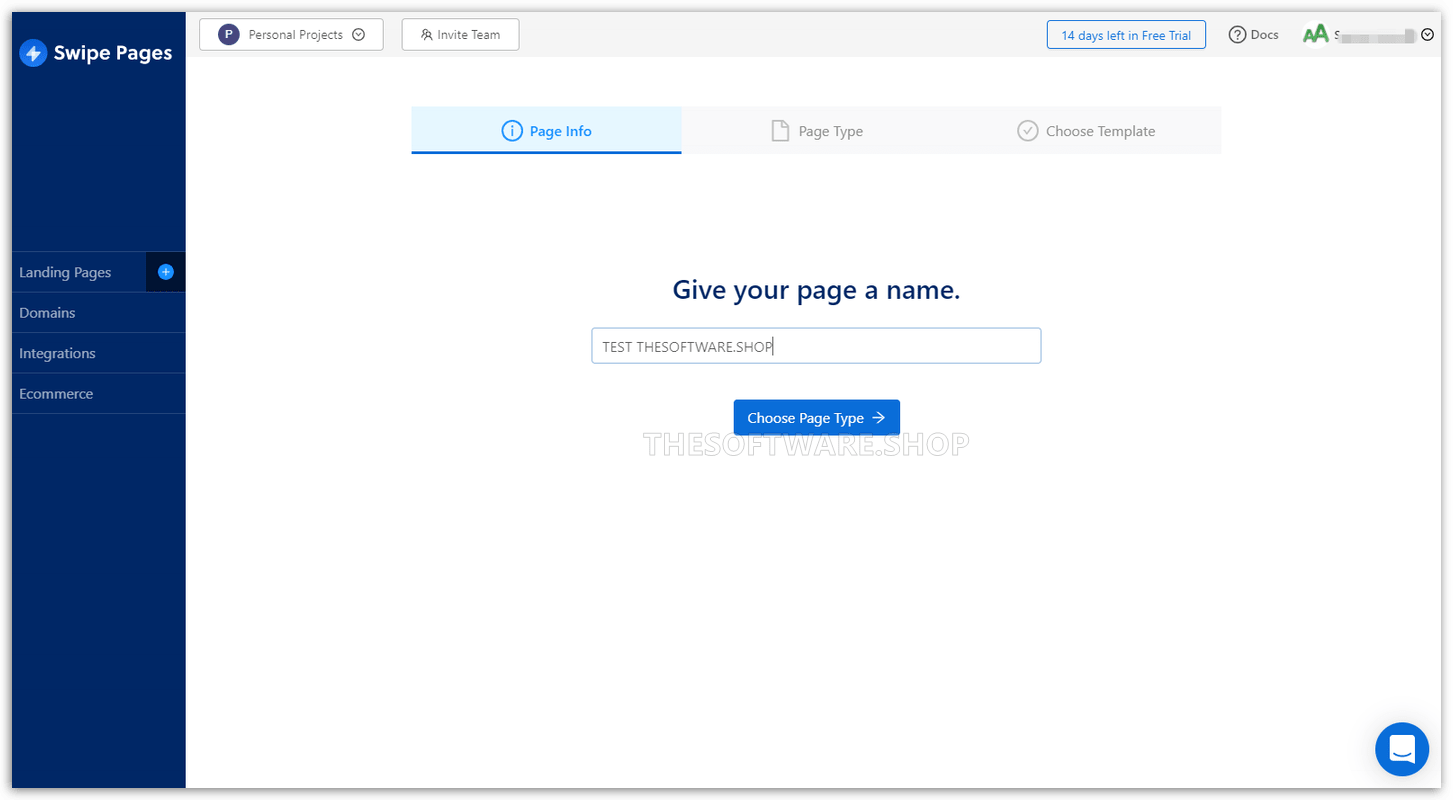Go to Domains in the sidebar
Screen dimensions: 1453x800
[47, 313]
